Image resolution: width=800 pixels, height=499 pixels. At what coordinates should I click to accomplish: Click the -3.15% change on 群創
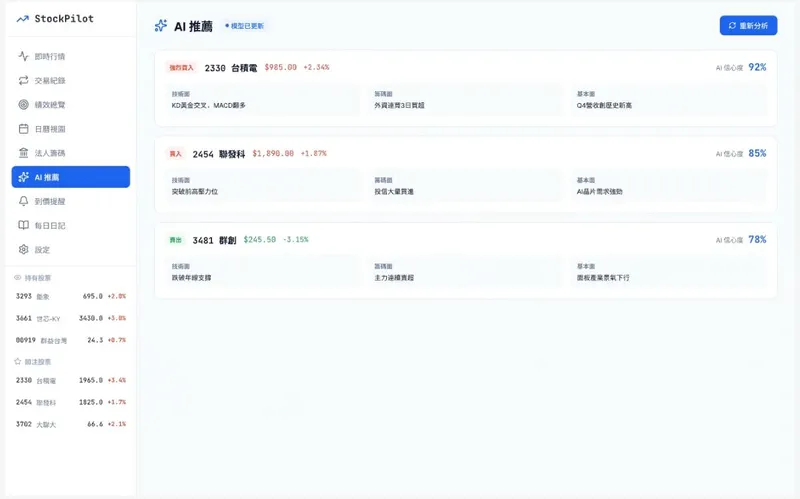click(x=296, y=240)
